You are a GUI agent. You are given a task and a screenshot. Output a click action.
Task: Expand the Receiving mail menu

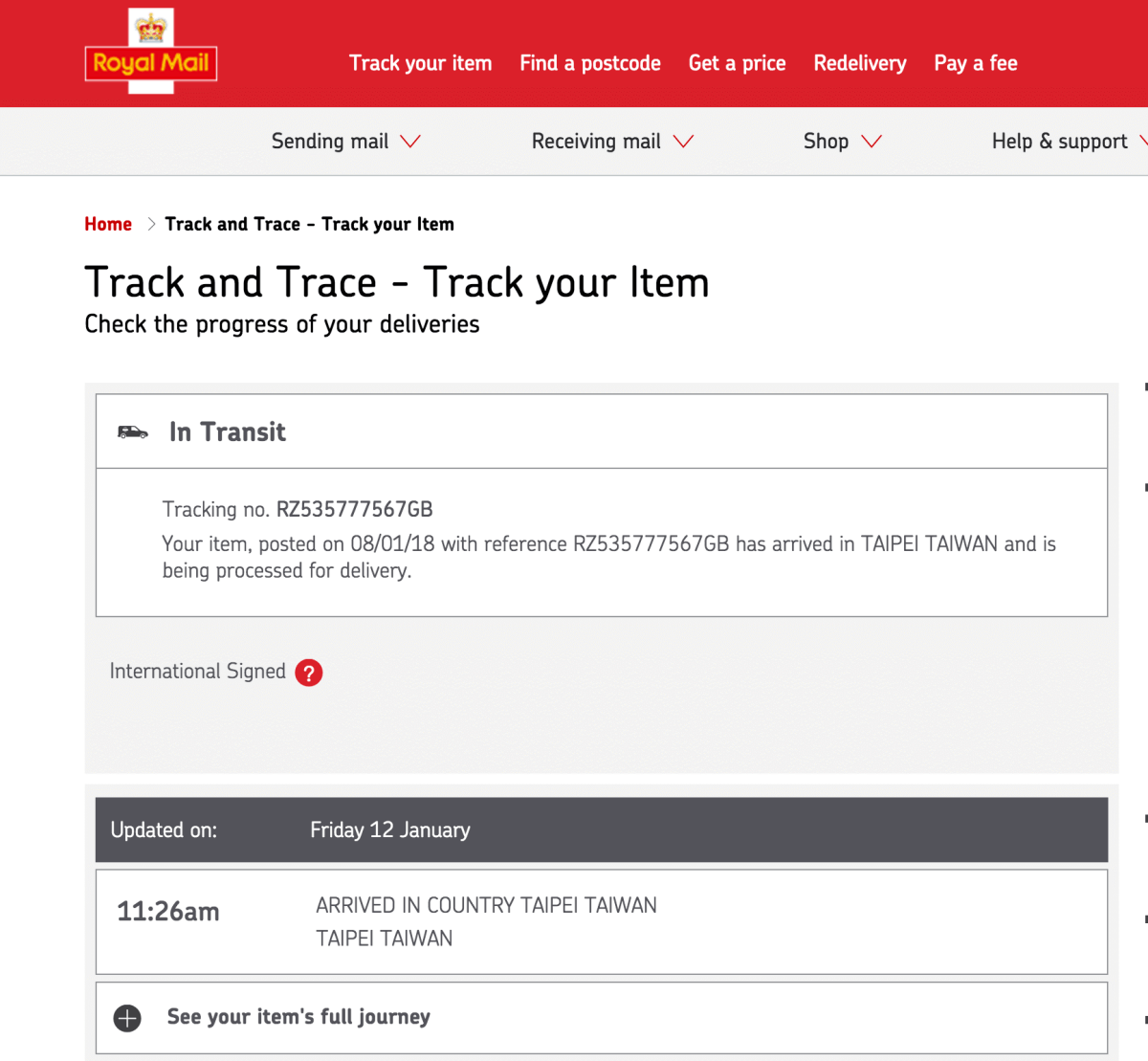[x=612, y=142]
